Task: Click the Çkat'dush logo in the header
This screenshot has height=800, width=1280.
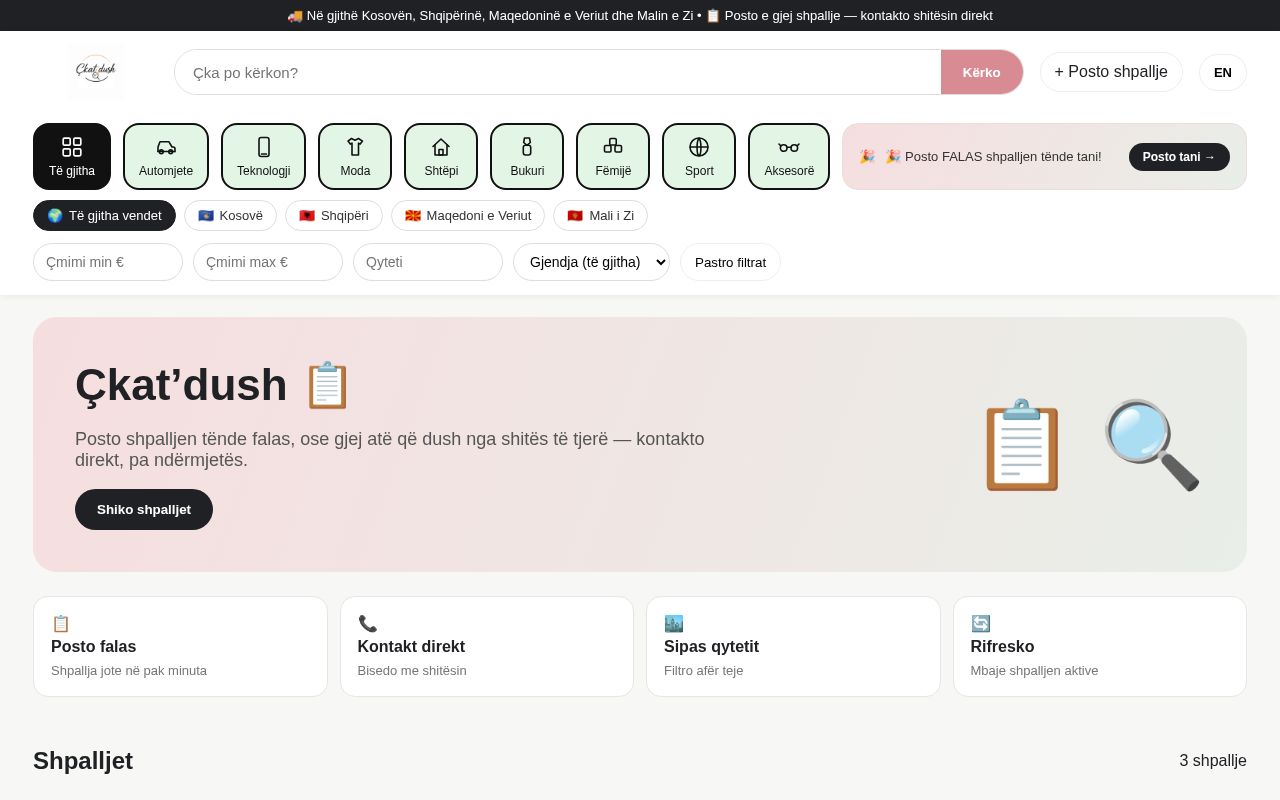Action: [96, 72]
